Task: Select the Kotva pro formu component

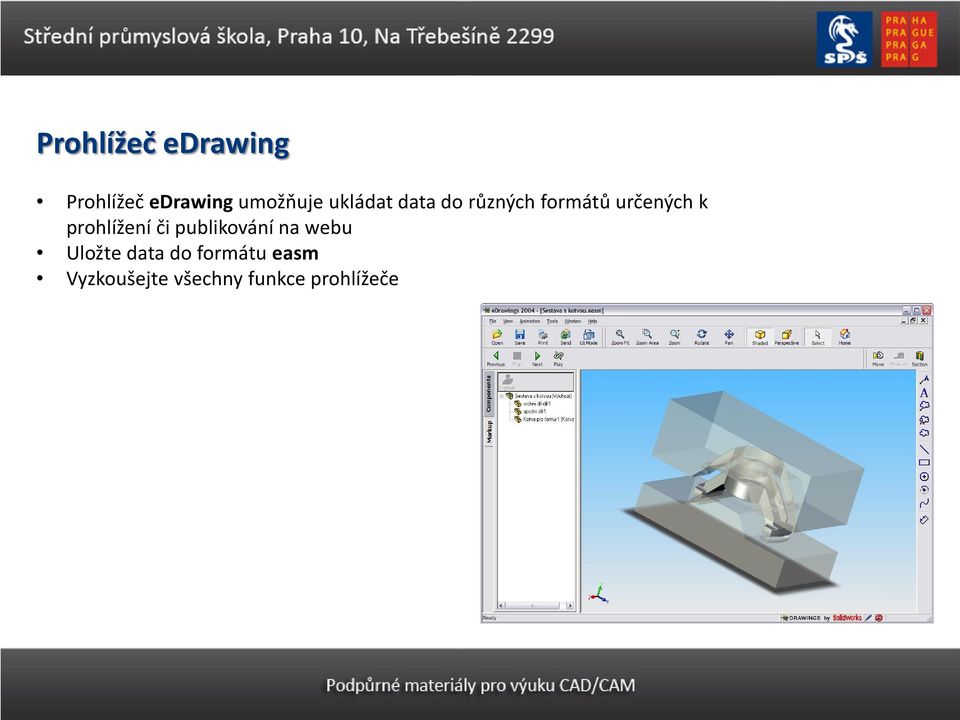Action: [544, 419]
